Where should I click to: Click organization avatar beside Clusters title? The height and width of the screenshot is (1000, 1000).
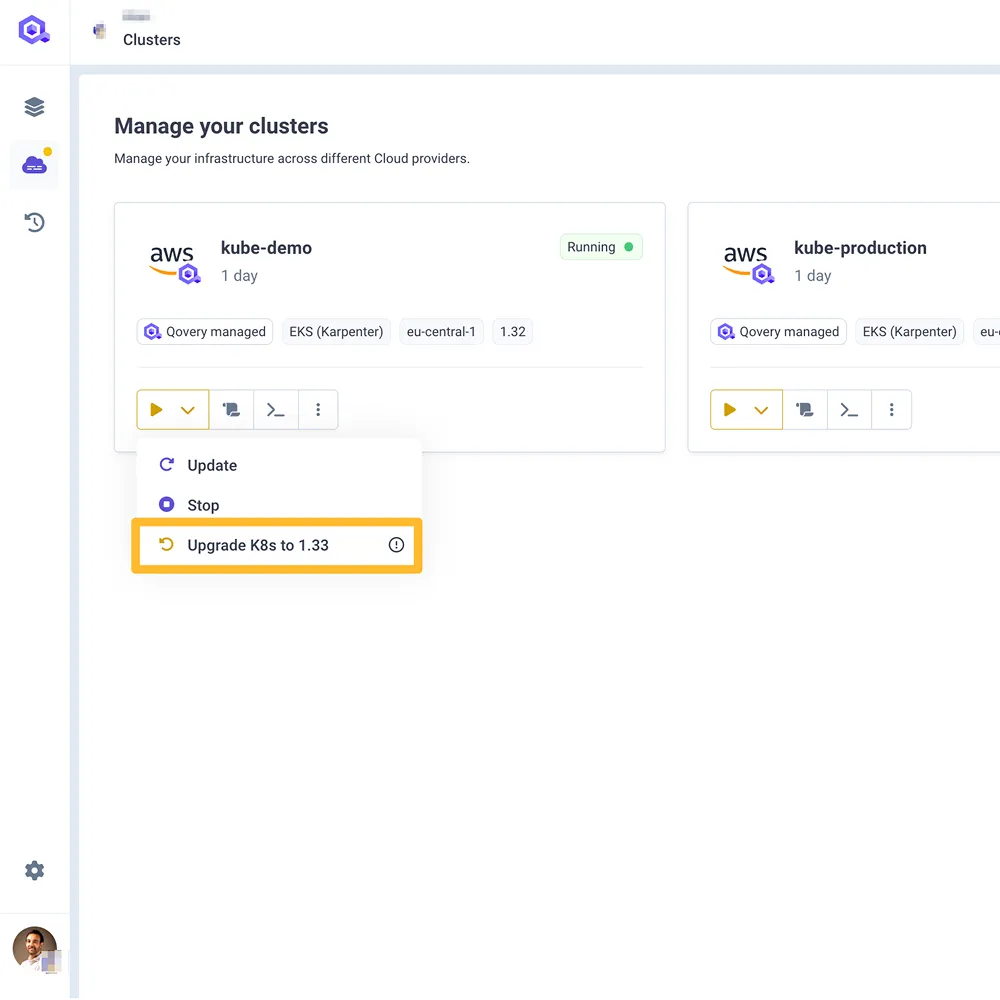point(99,30)
